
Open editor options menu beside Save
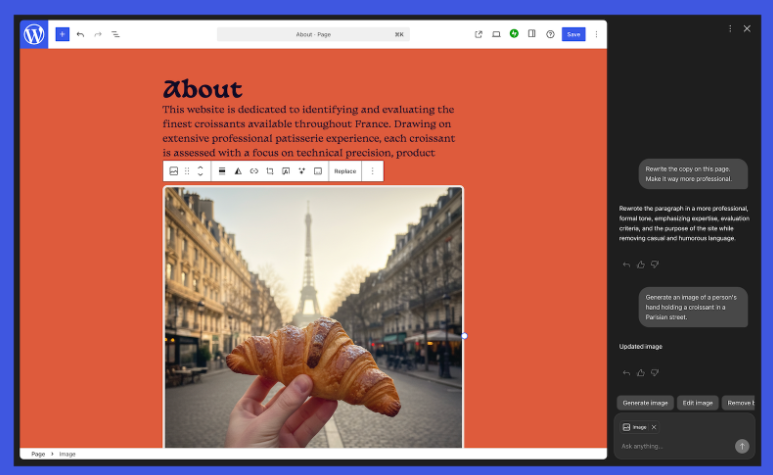[x=596, y=34]
